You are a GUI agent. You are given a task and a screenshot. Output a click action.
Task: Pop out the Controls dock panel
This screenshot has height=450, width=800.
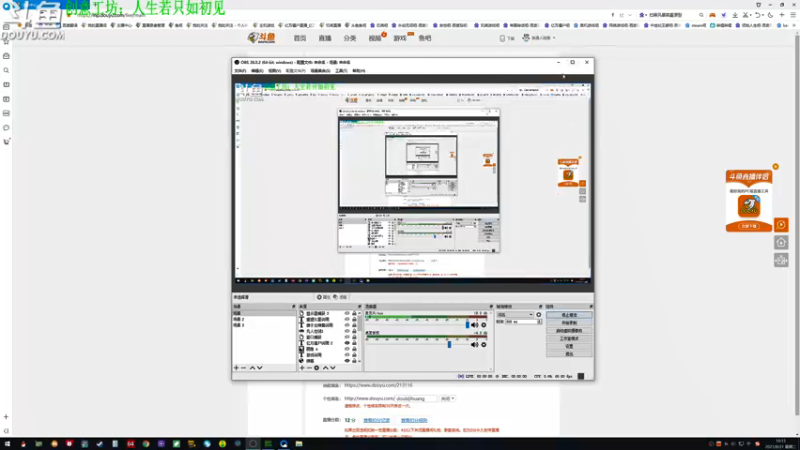click(x=591, y=307)
